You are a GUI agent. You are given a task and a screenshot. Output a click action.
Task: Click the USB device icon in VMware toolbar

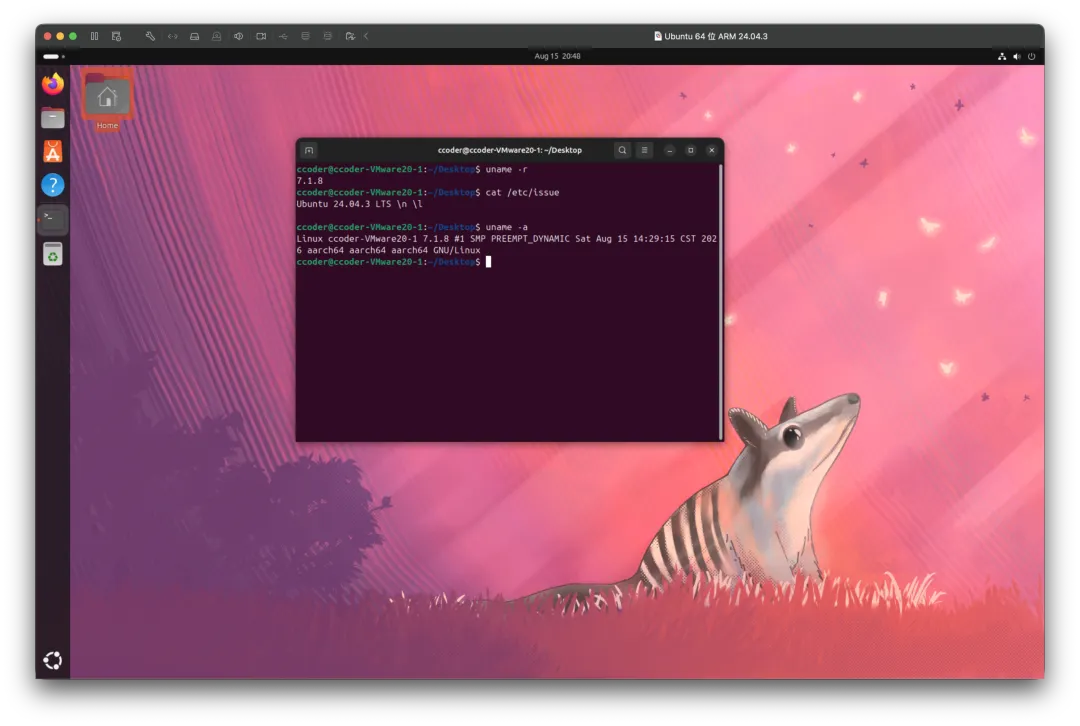tap(283, 36)
